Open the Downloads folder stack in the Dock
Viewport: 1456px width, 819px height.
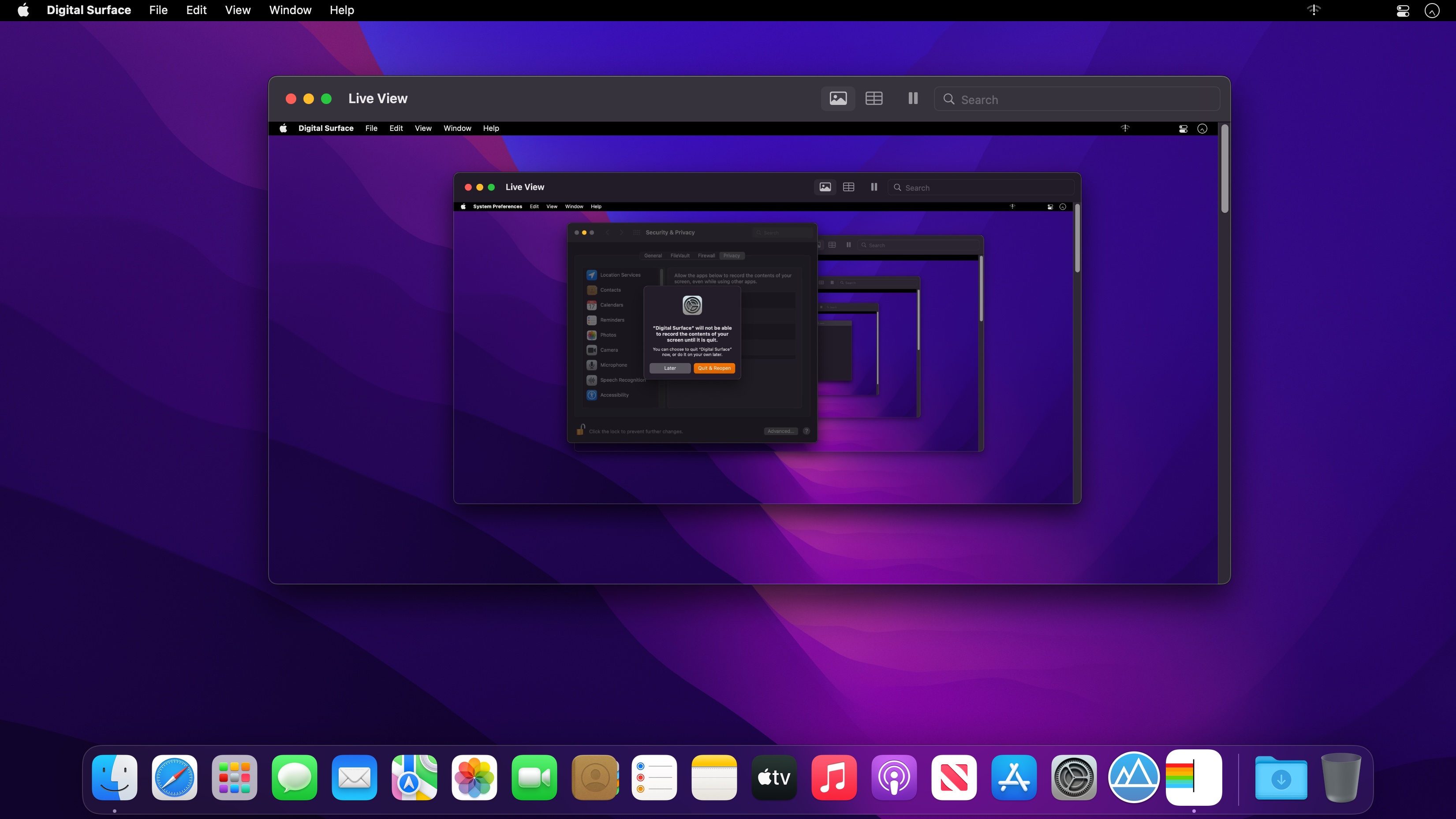click(1281, 778)
